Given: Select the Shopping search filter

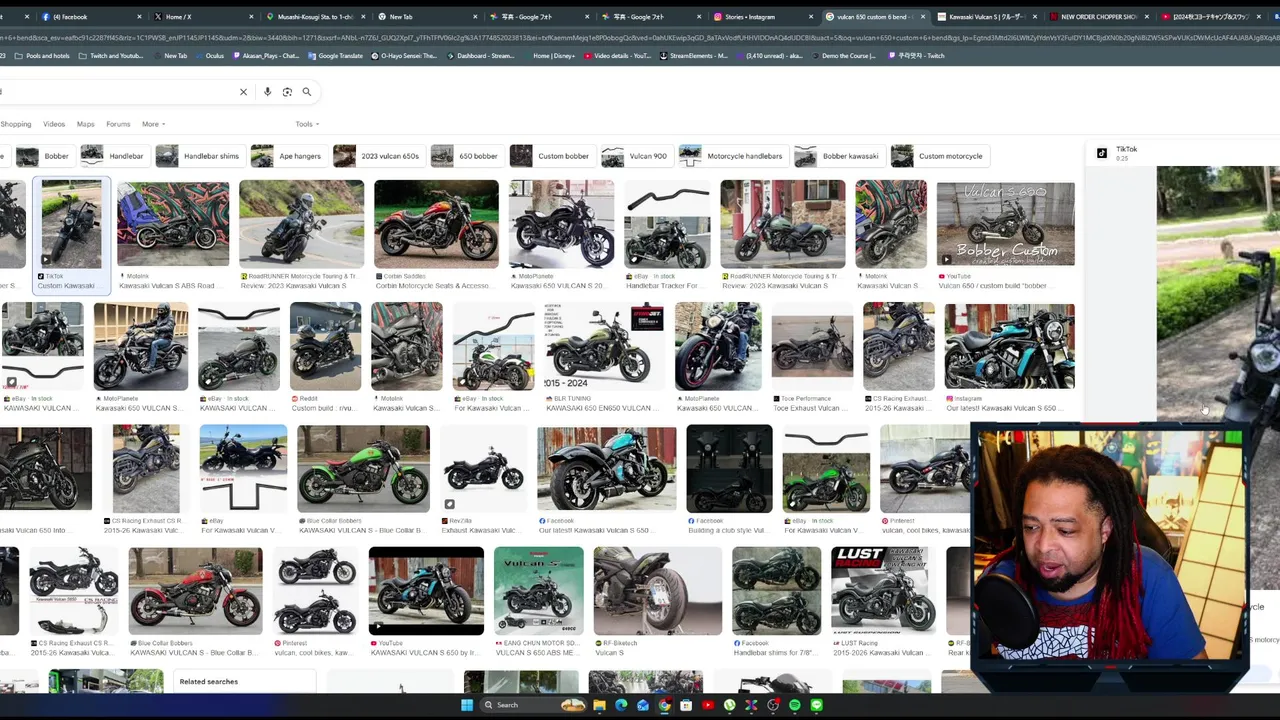Looking at the screenshot, I should coord(15,124).
